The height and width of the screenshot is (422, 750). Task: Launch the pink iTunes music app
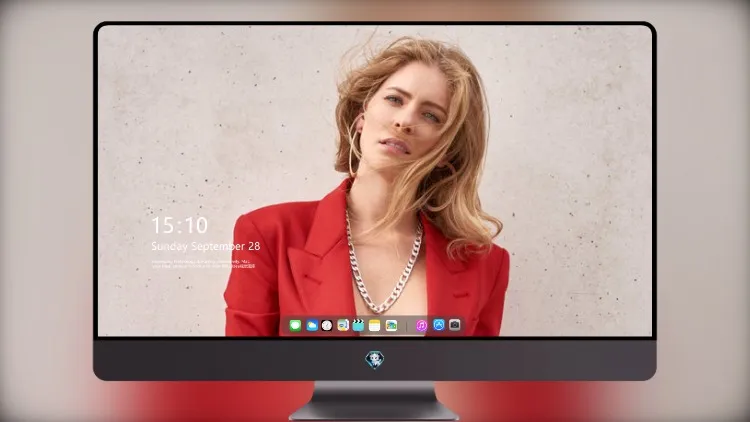[x=421, y=326]
